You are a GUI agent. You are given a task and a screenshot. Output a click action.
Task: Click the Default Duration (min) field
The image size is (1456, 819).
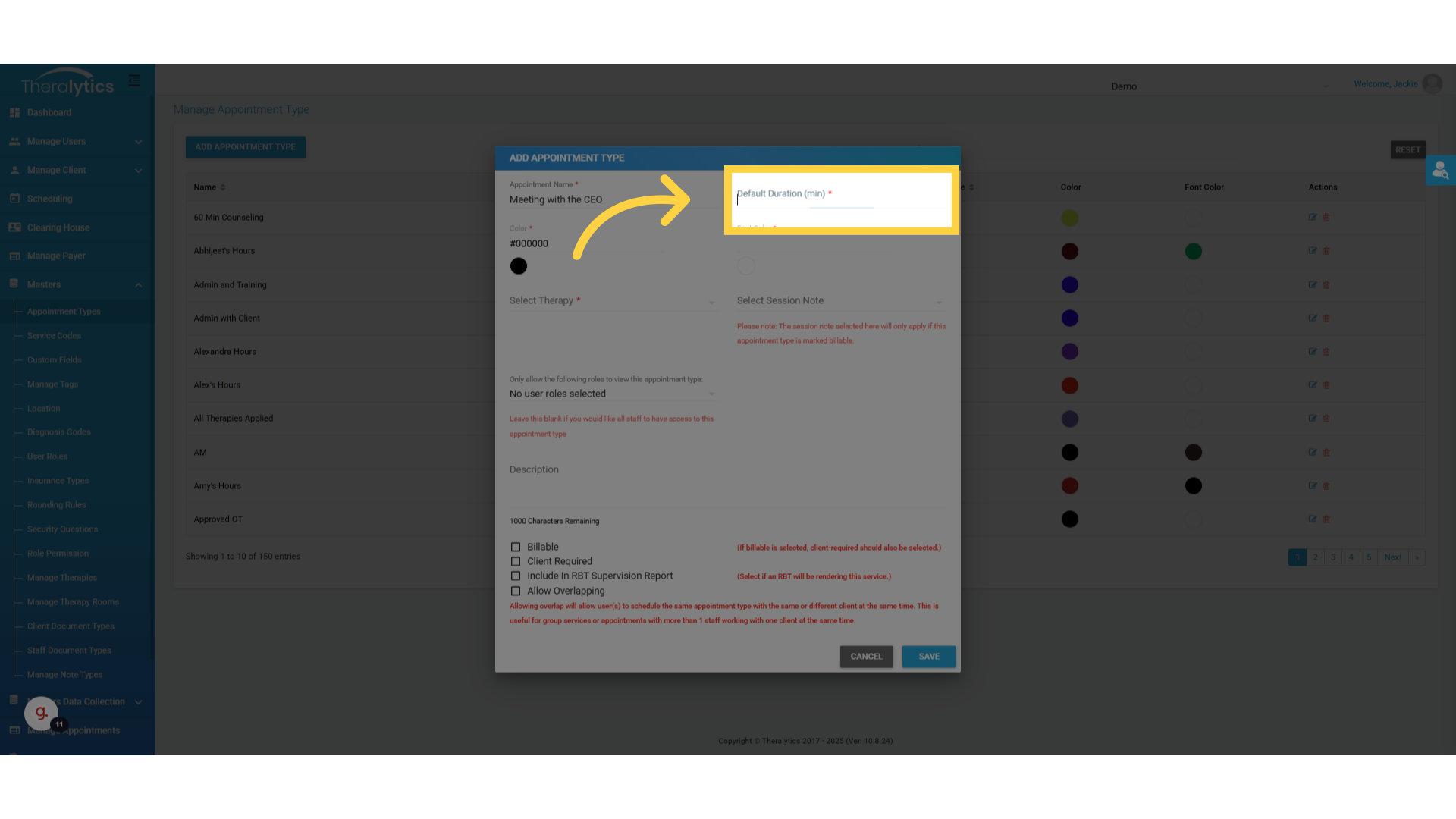840,200
